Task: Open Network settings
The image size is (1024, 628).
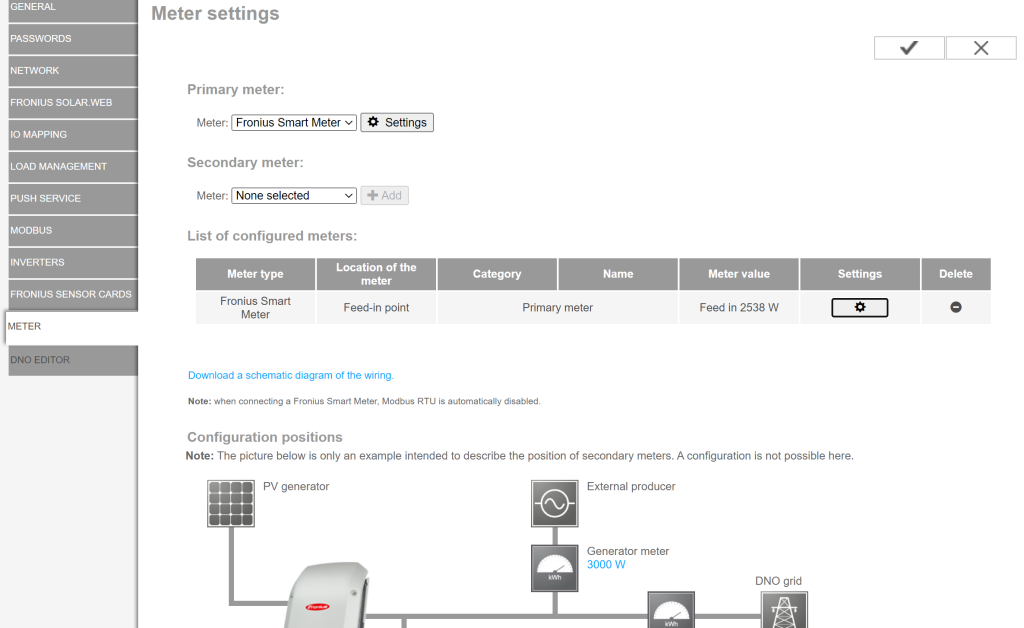Action: [x=73, y=71]
